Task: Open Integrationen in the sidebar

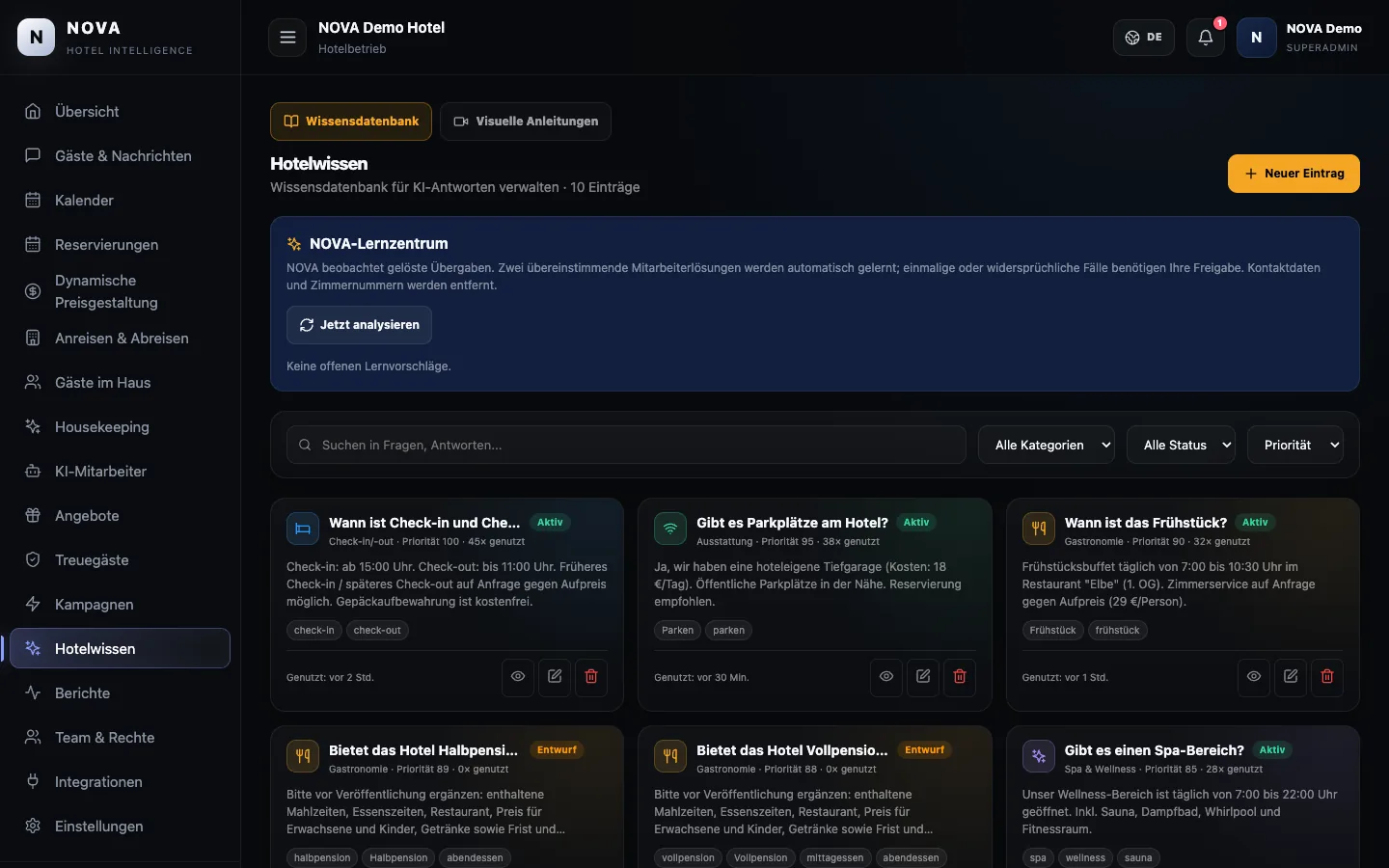Action: 120,781
